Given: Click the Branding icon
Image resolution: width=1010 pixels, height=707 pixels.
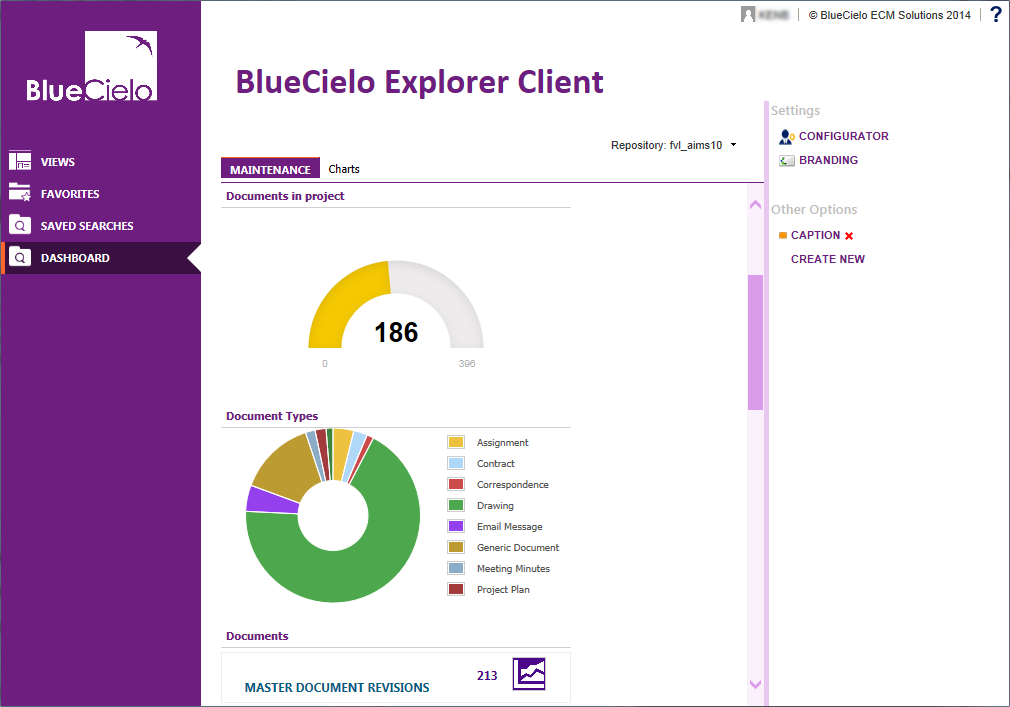Looking at the screenshot, I should pos(786,160).
